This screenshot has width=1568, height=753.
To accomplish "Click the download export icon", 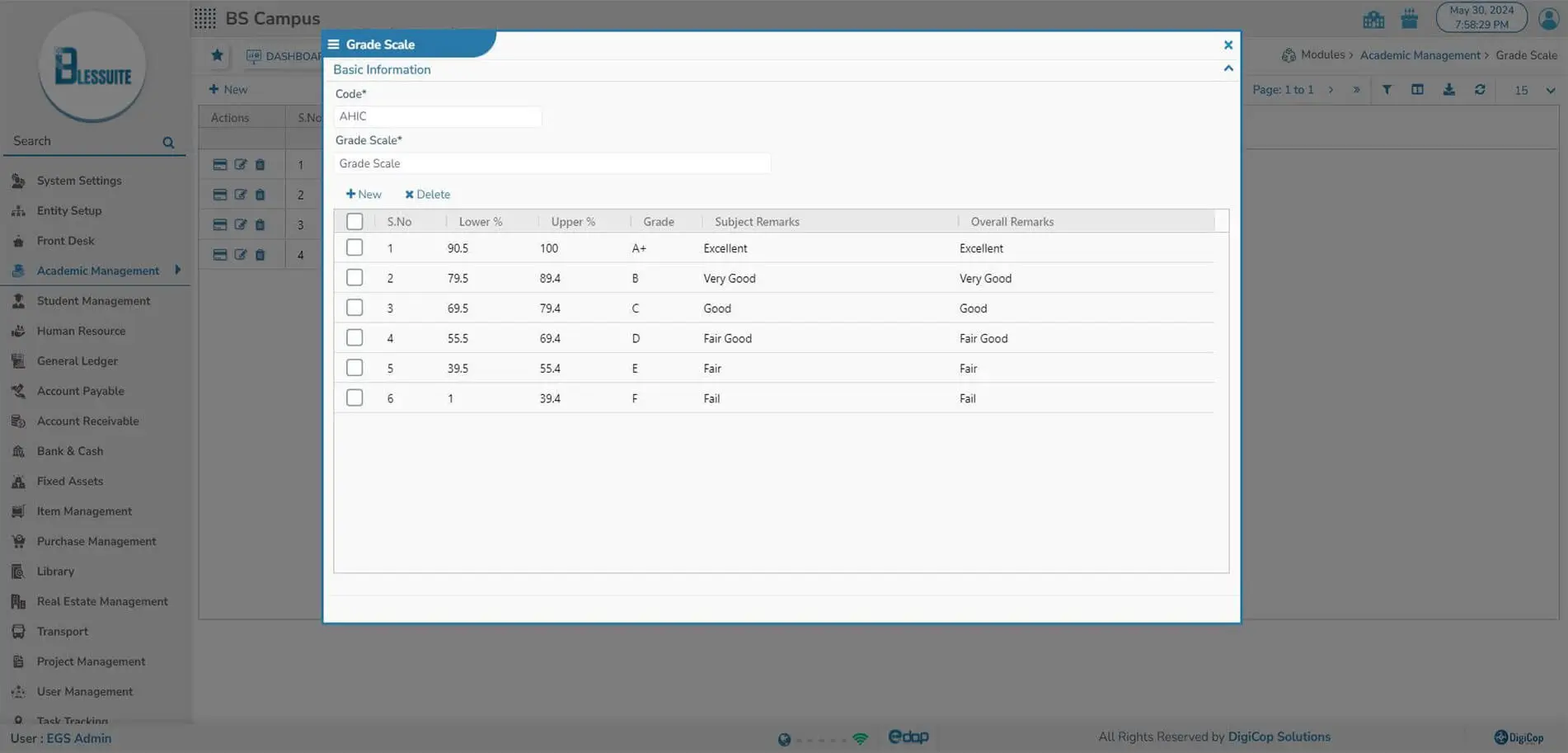I will (1448, 90).
